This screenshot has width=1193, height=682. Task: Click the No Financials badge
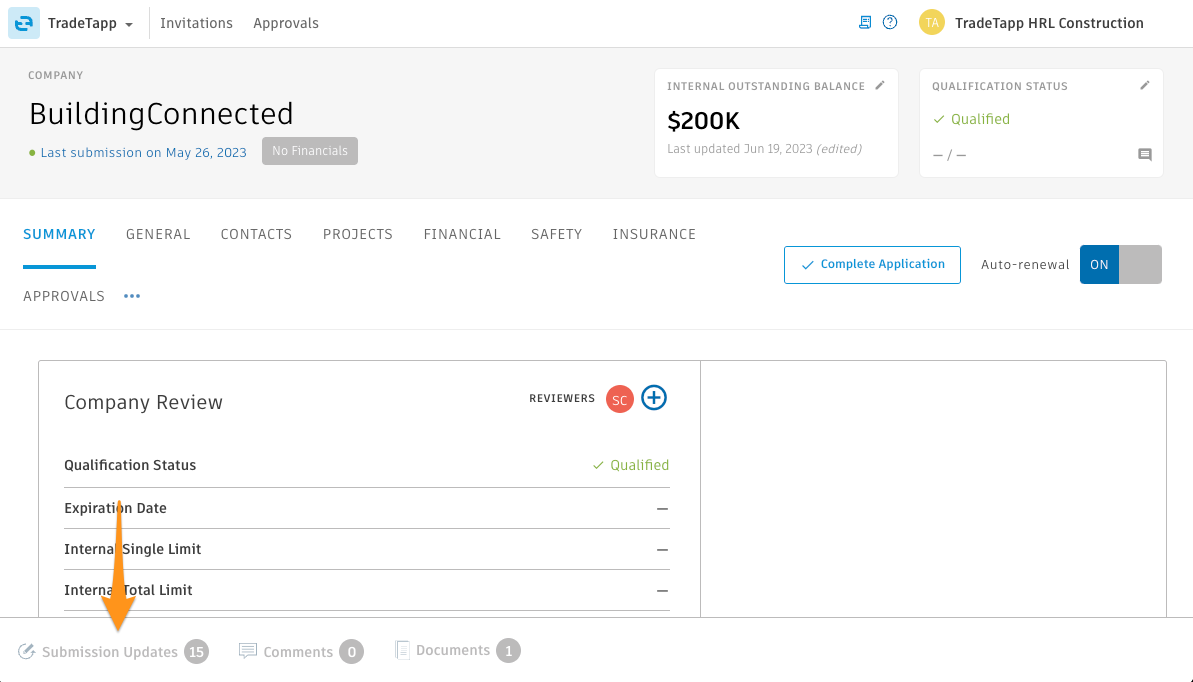310,151
